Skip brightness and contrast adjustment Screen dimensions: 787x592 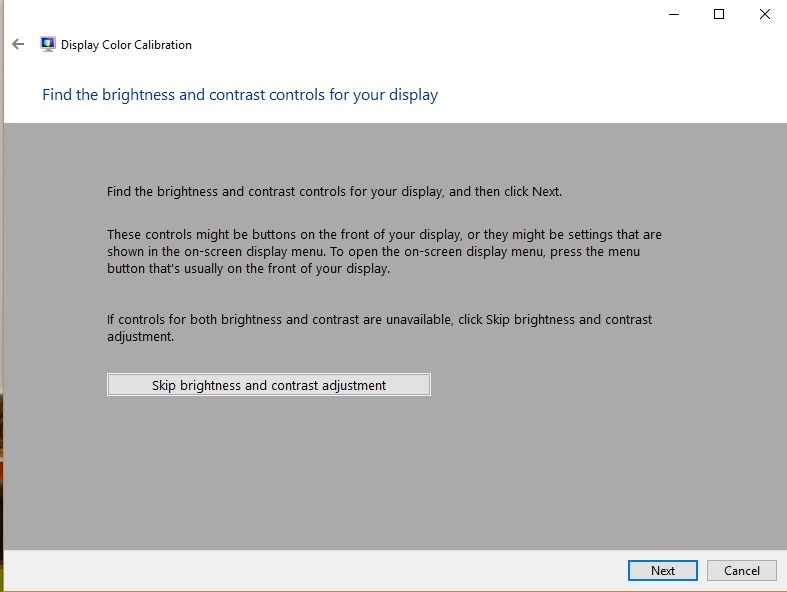click(x=269, y=385)
